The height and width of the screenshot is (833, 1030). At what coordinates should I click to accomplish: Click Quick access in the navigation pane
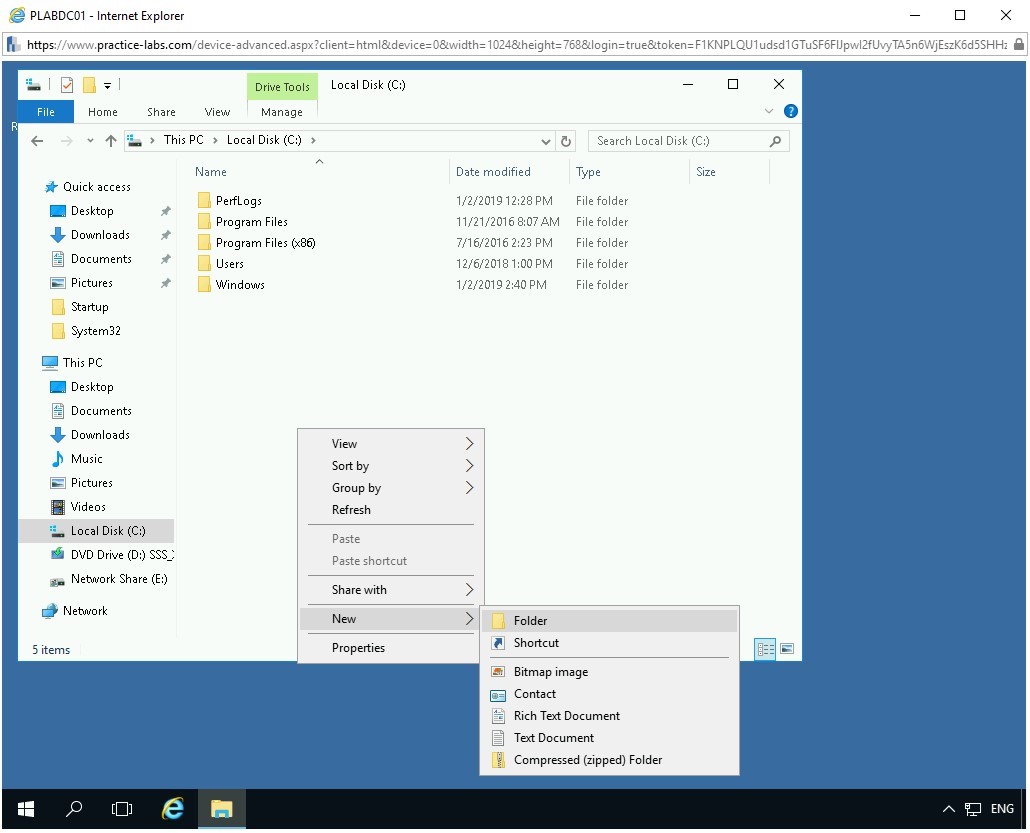(97, 187)
